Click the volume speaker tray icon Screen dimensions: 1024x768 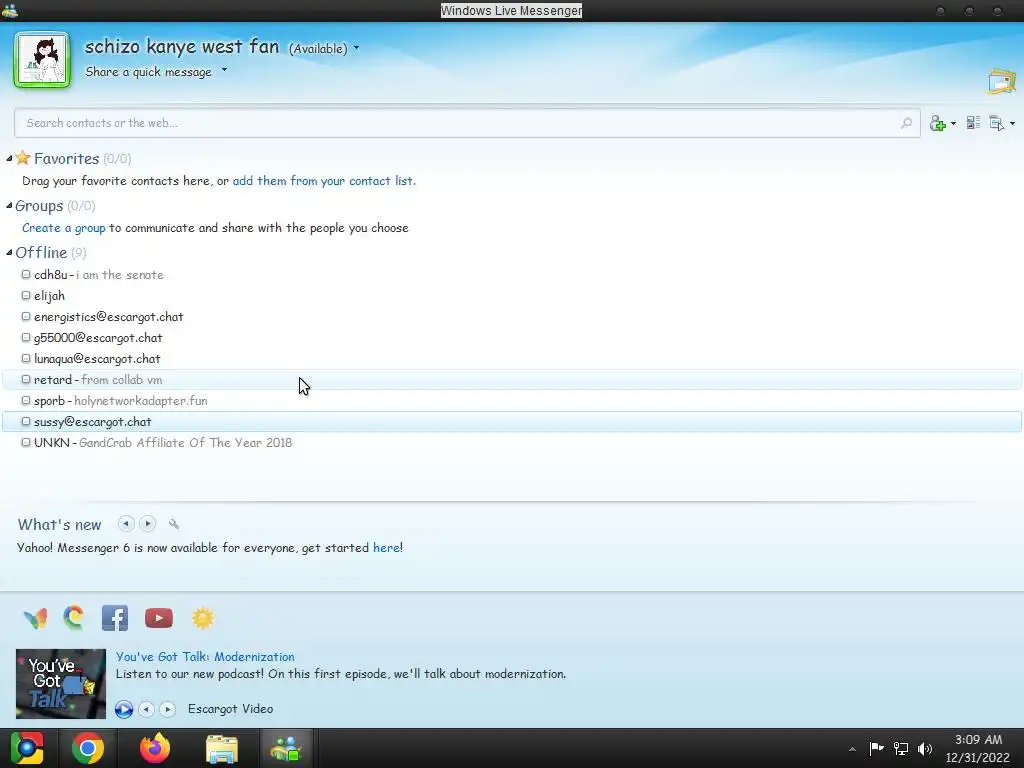[925, 748]
